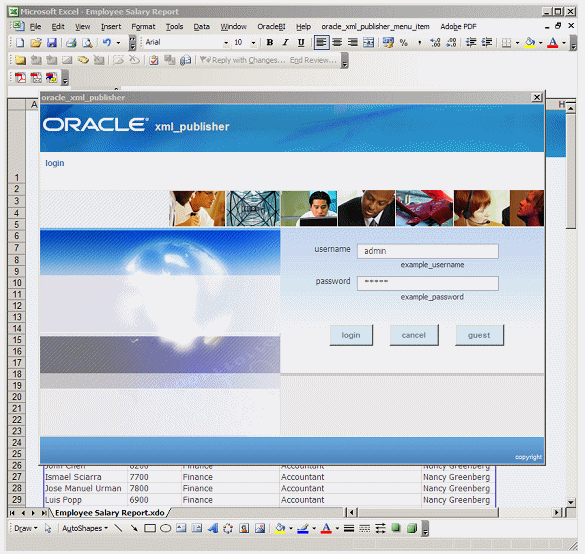Click the Borders icon

(x=506, y=43)
